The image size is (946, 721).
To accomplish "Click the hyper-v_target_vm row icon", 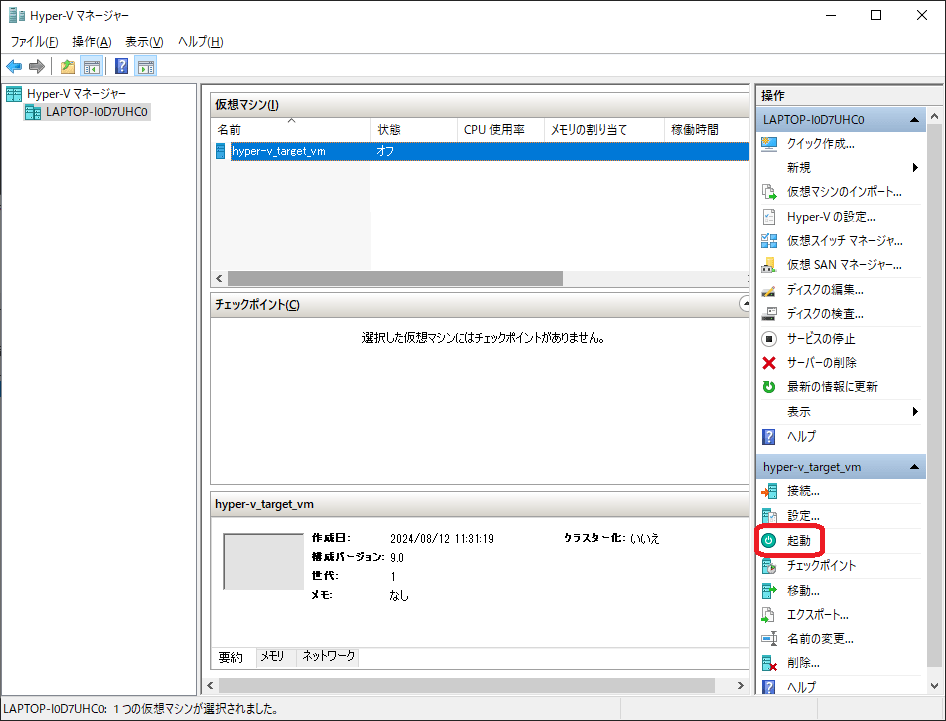I will coord(220,151).
